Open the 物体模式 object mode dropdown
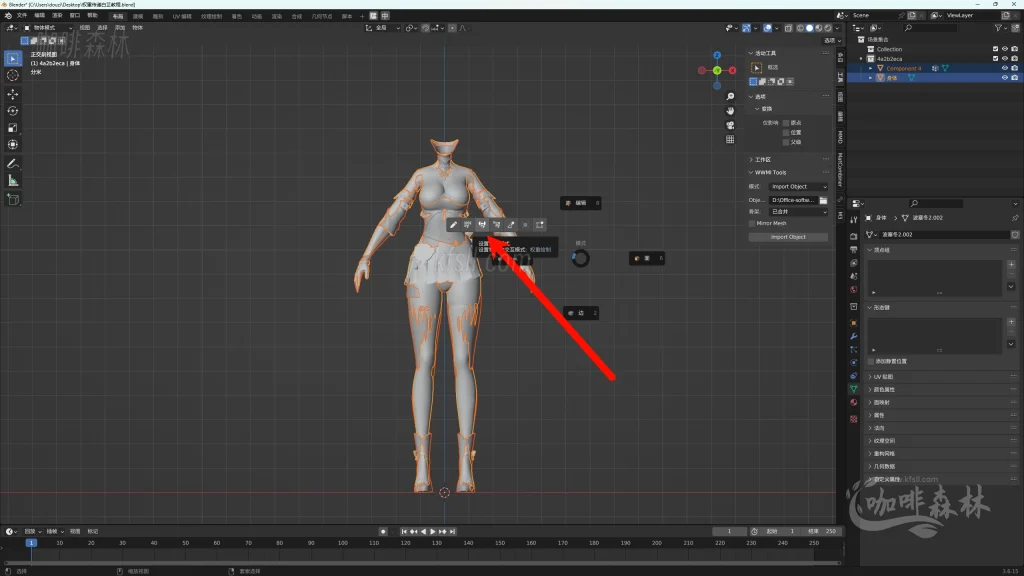This screenshot has width=1024, height=576. 48,28
